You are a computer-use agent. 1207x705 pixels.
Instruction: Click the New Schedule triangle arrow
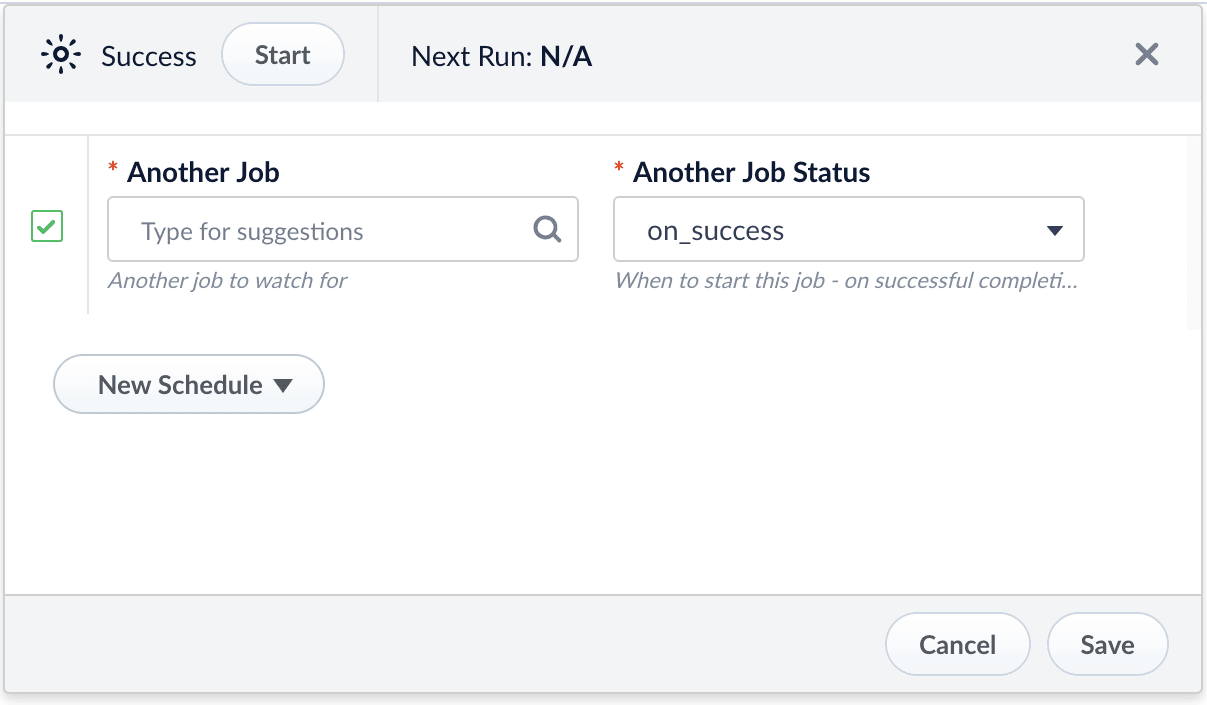(283, 386)
